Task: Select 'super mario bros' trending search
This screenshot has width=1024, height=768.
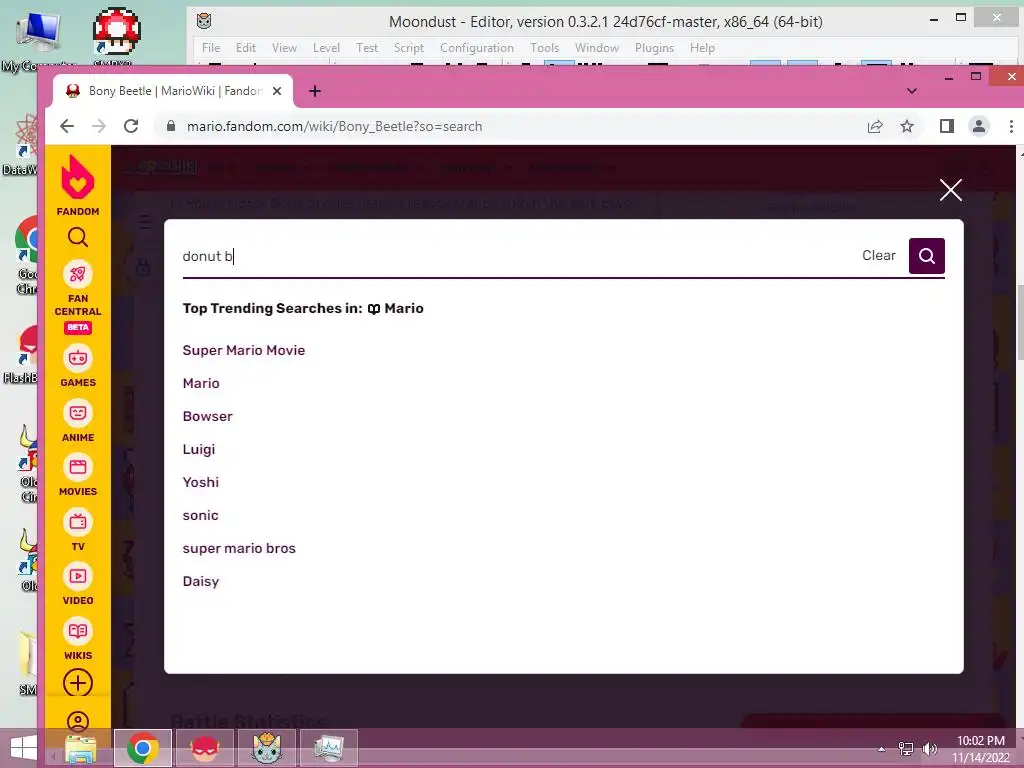Action: pyautogui.click(x=239, y=549)
